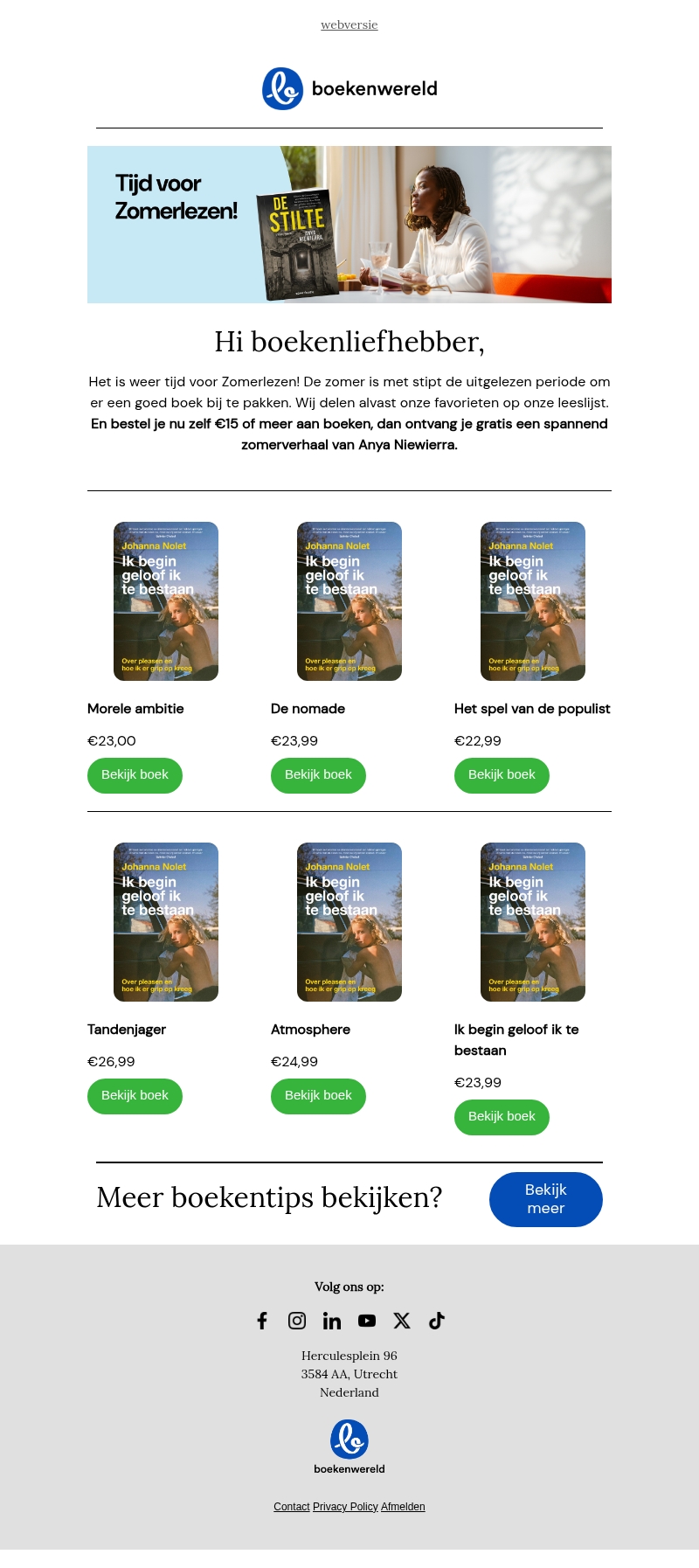The image size is (699, 1568).
Task: Click the Tijd voor Zomerlezen banner image
Action: point(349,225)
